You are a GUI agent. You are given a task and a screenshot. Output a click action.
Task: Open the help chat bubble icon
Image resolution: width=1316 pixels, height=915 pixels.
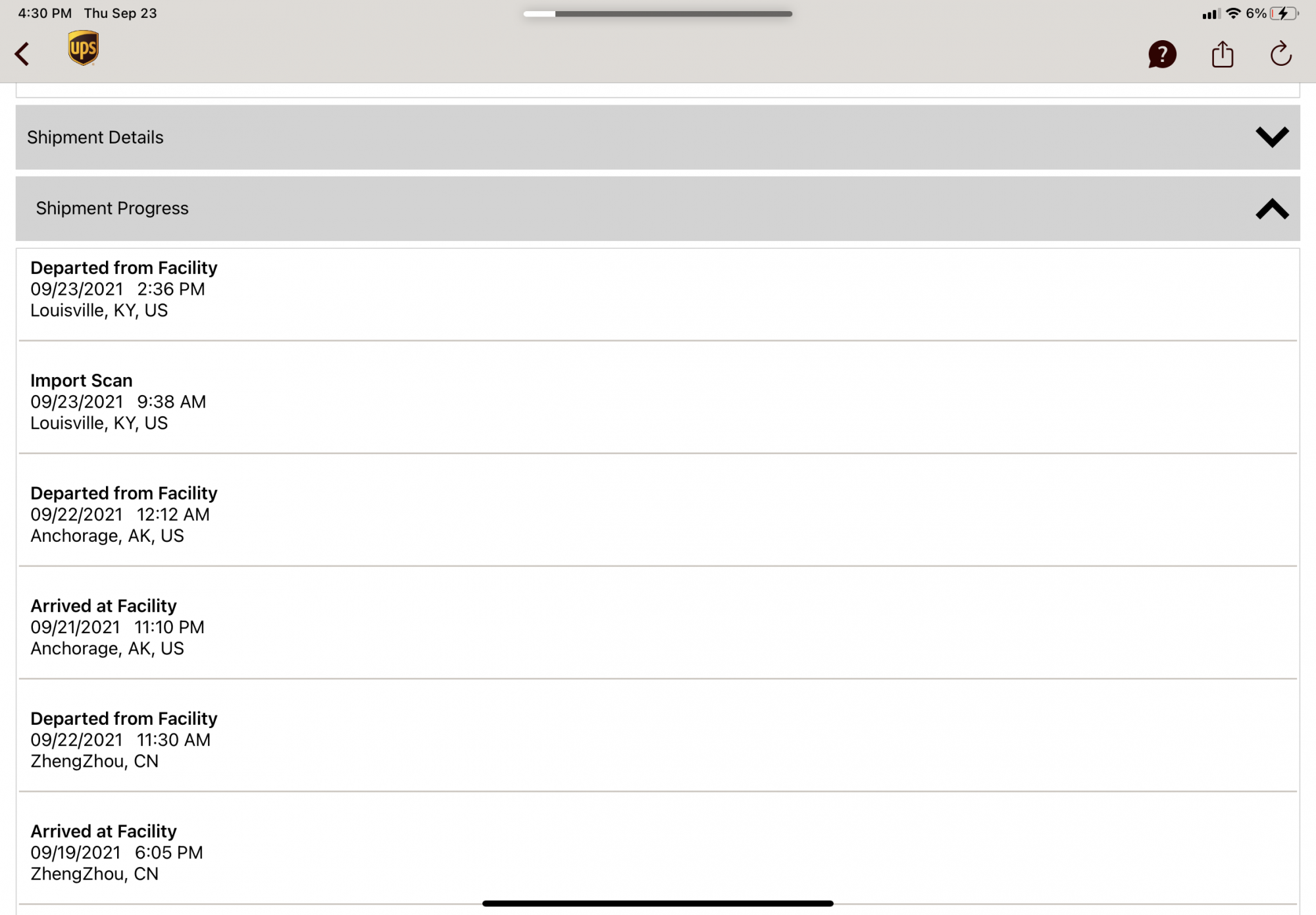pyautogui.click(x=1162, y=54)
